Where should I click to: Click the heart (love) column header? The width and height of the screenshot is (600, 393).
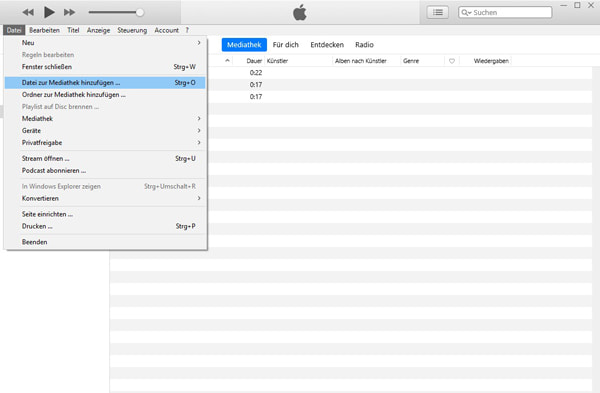point(452,61)
